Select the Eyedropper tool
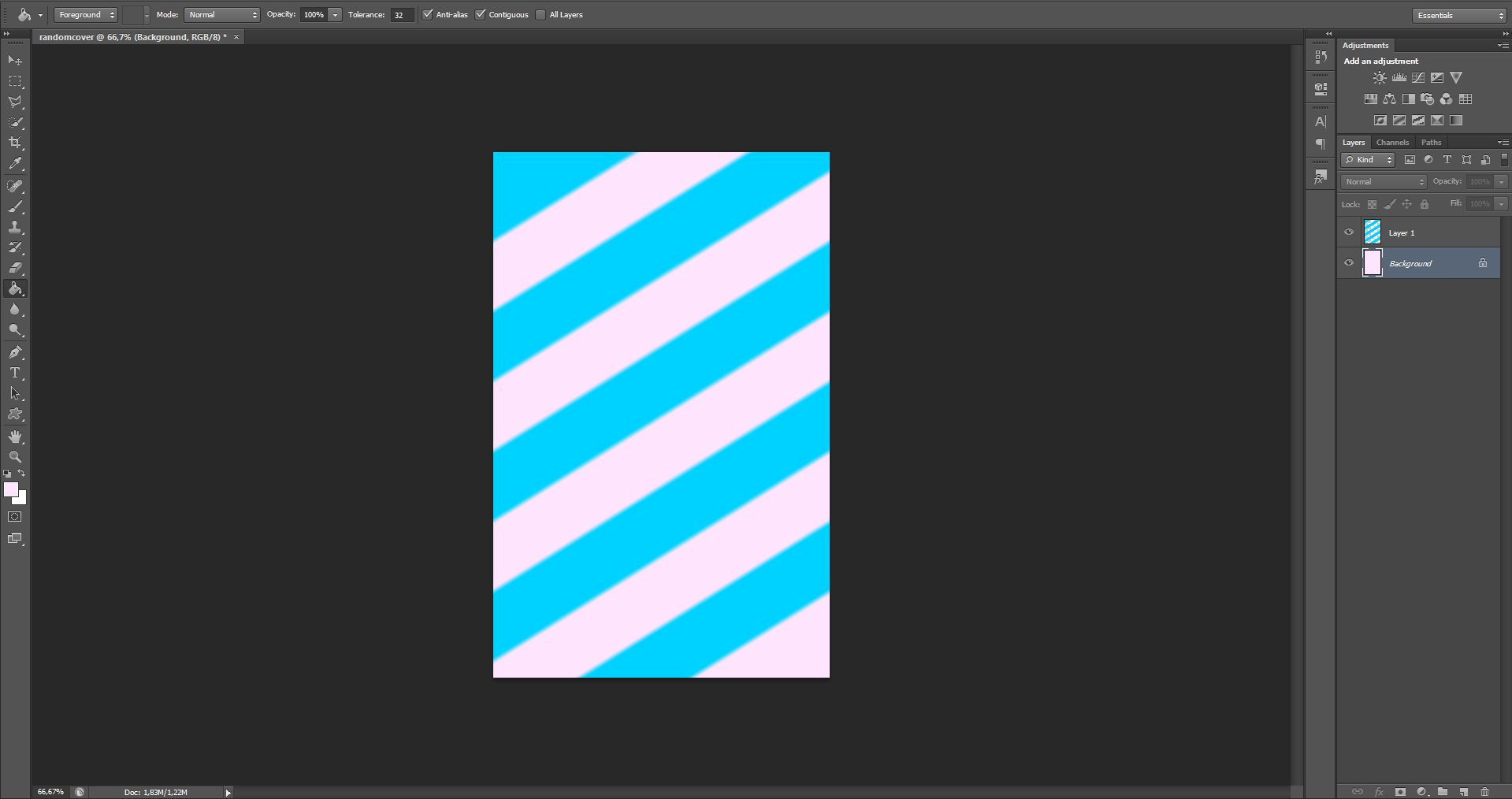 click(15, 163)
